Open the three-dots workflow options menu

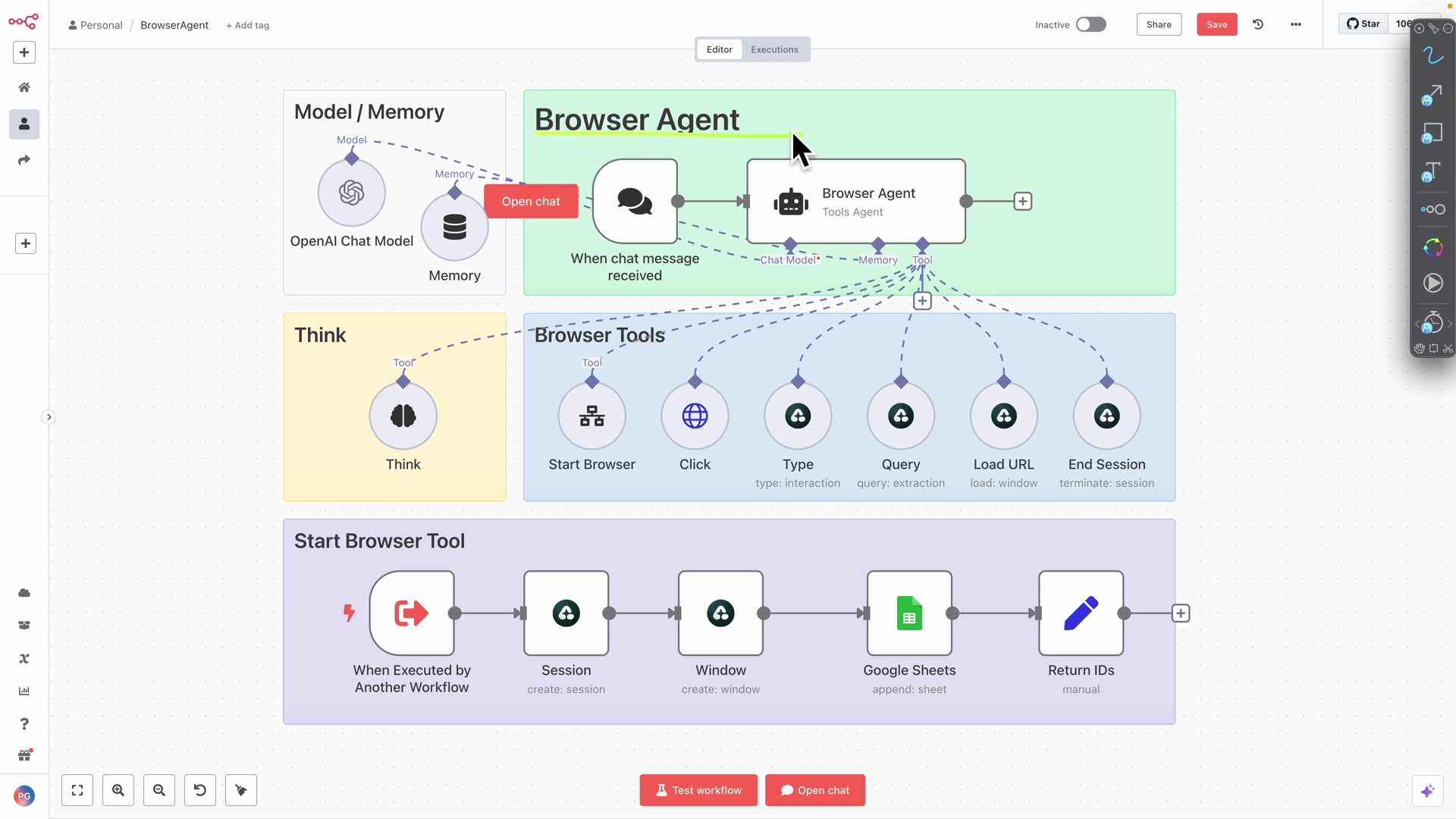coord(1296,24)
